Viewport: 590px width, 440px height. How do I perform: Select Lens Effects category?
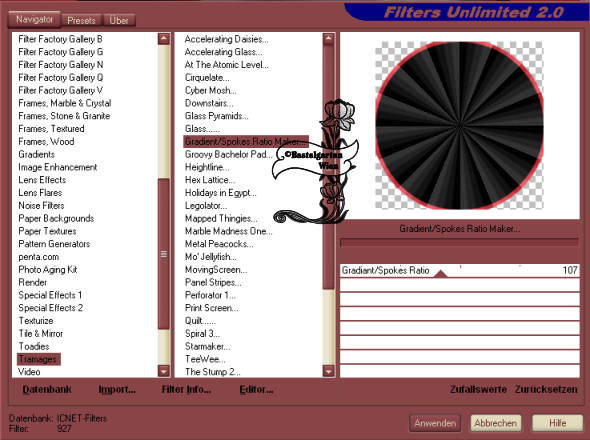click(42, 180)
